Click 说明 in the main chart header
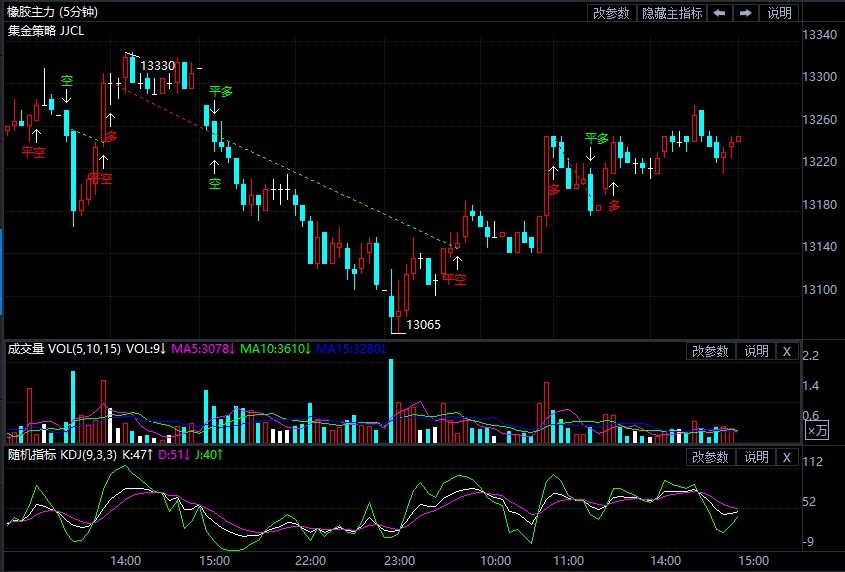 click(779, 13)
